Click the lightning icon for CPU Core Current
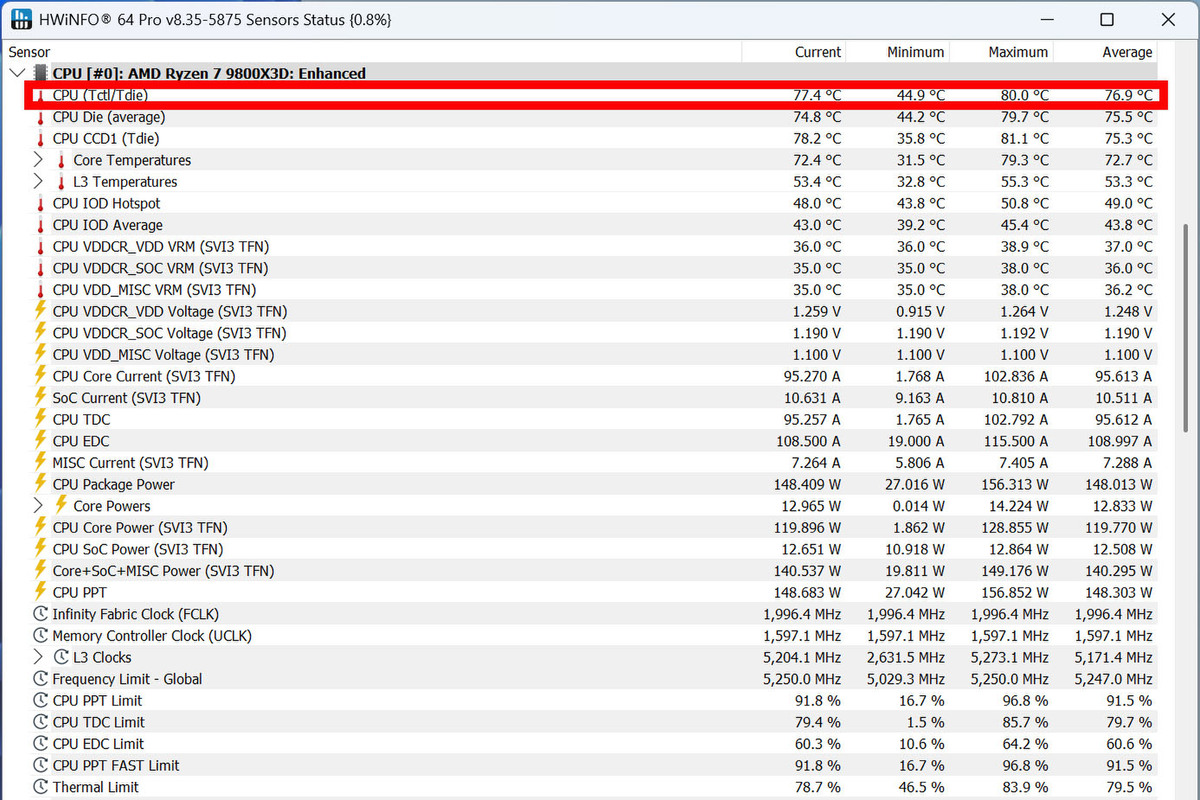This screenshot has width=1200, height=800. pyautogui.click(x=41, y=376)
